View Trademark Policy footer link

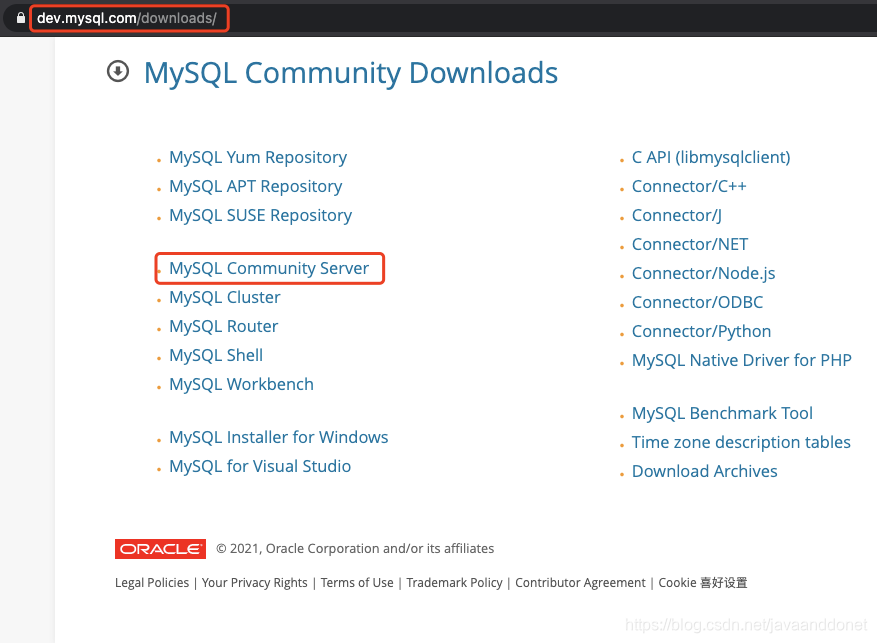(454, 583)
